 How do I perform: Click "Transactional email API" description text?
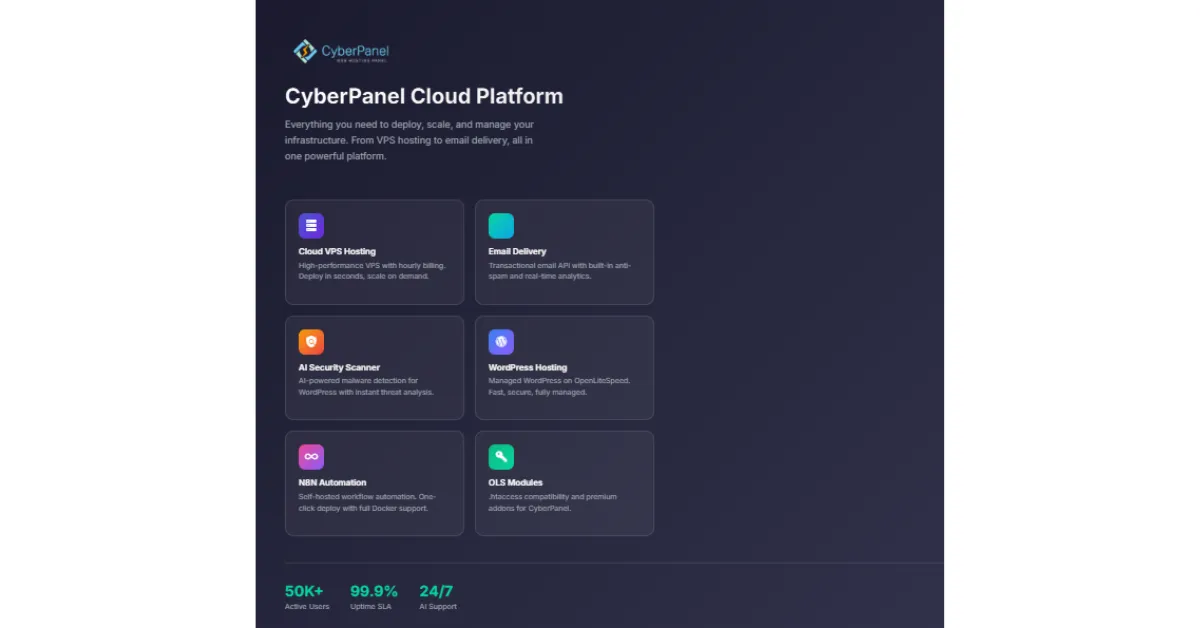click(x=560, y=271)
